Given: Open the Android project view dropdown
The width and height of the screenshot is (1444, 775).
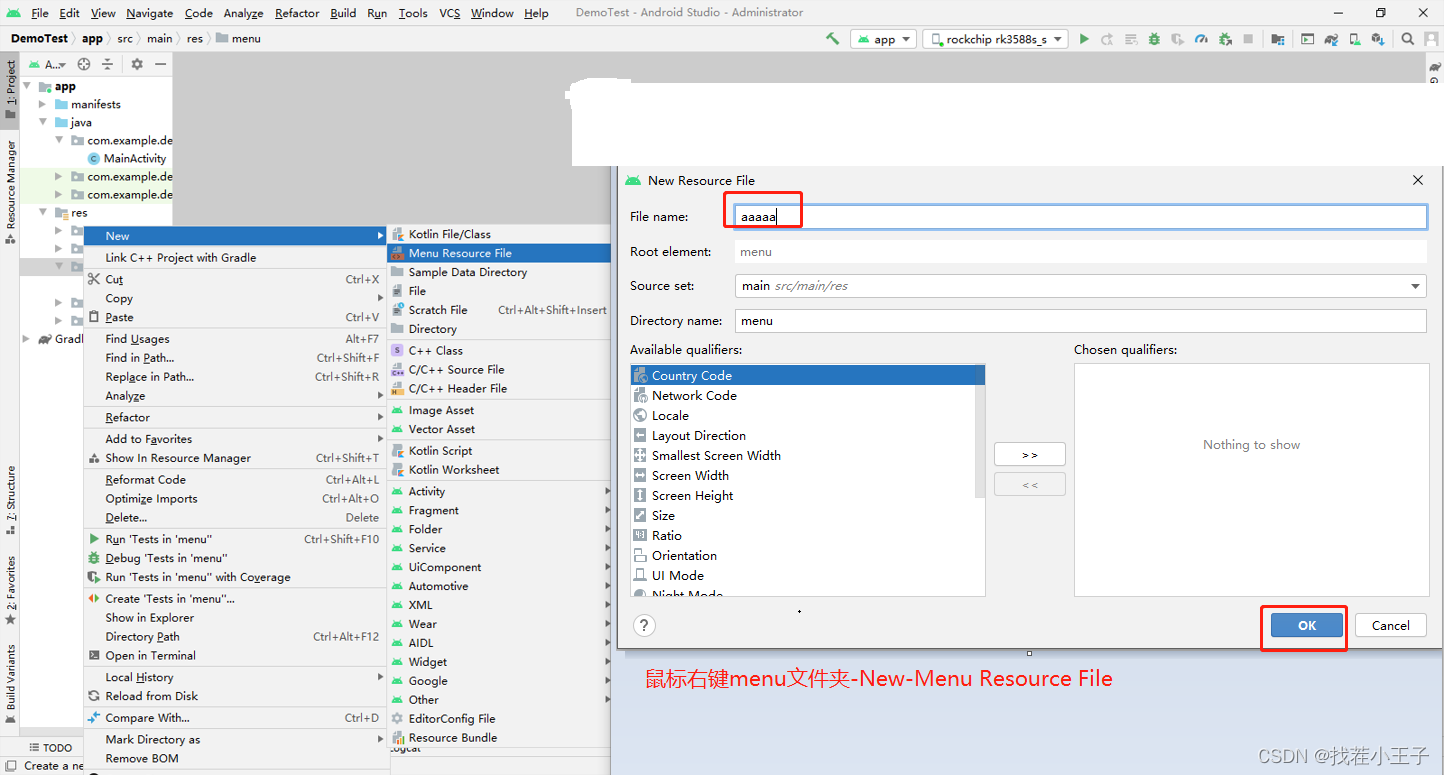Looking at the screenshot, I should 48,64.
